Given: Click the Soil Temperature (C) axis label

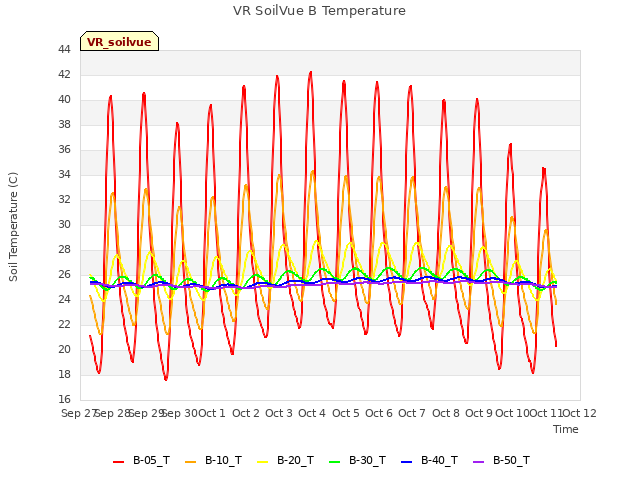Looking at the screenshot, I should [13, 227].
